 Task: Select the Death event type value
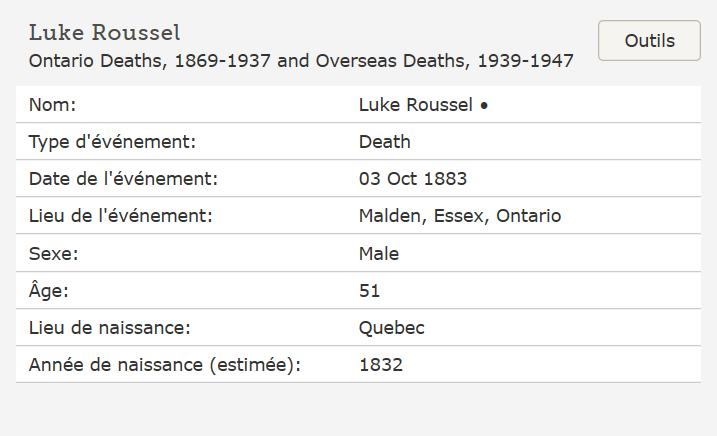coord(384,142)
